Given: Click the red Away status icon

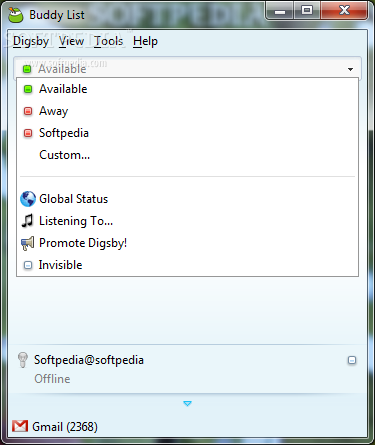Looking at the screenshot, I should (x=28, y=111).
